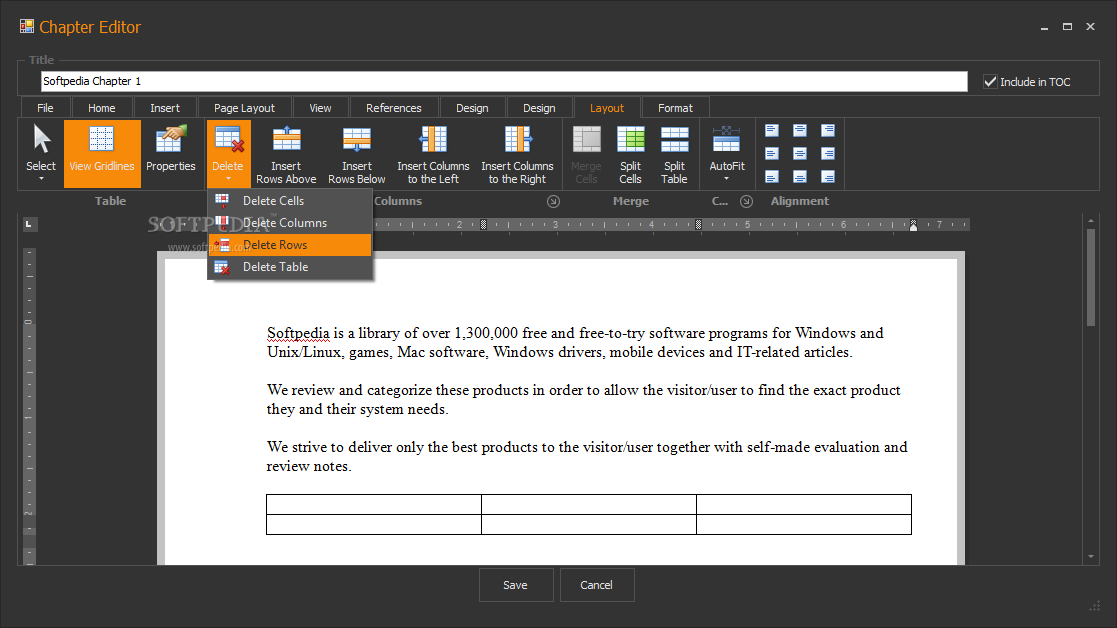Click the chapter Title input field

[x=504, y=81]
